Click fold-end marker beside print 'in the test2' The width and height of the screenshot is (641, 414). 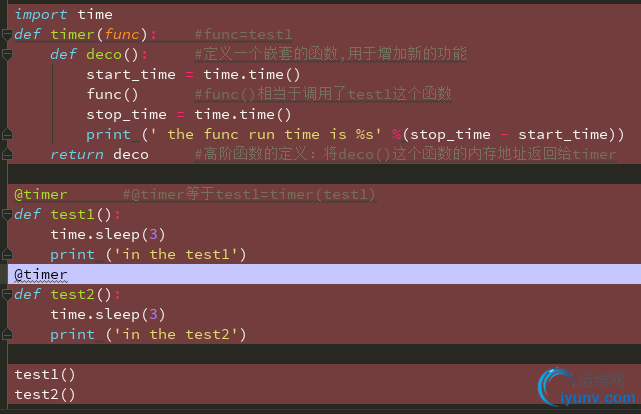click(5, 335)
